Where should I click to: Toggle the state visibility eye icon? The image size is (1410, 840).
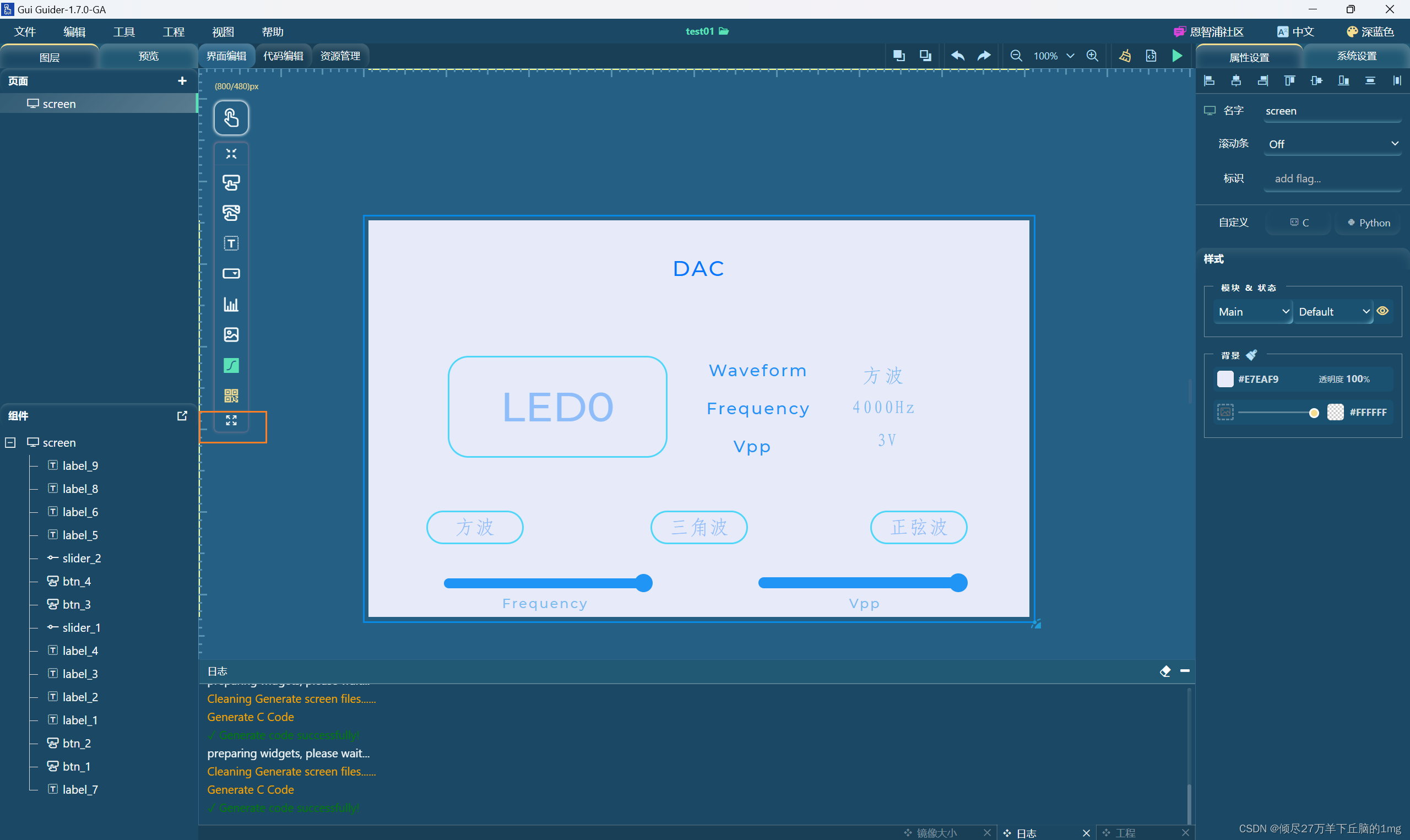1383,311
